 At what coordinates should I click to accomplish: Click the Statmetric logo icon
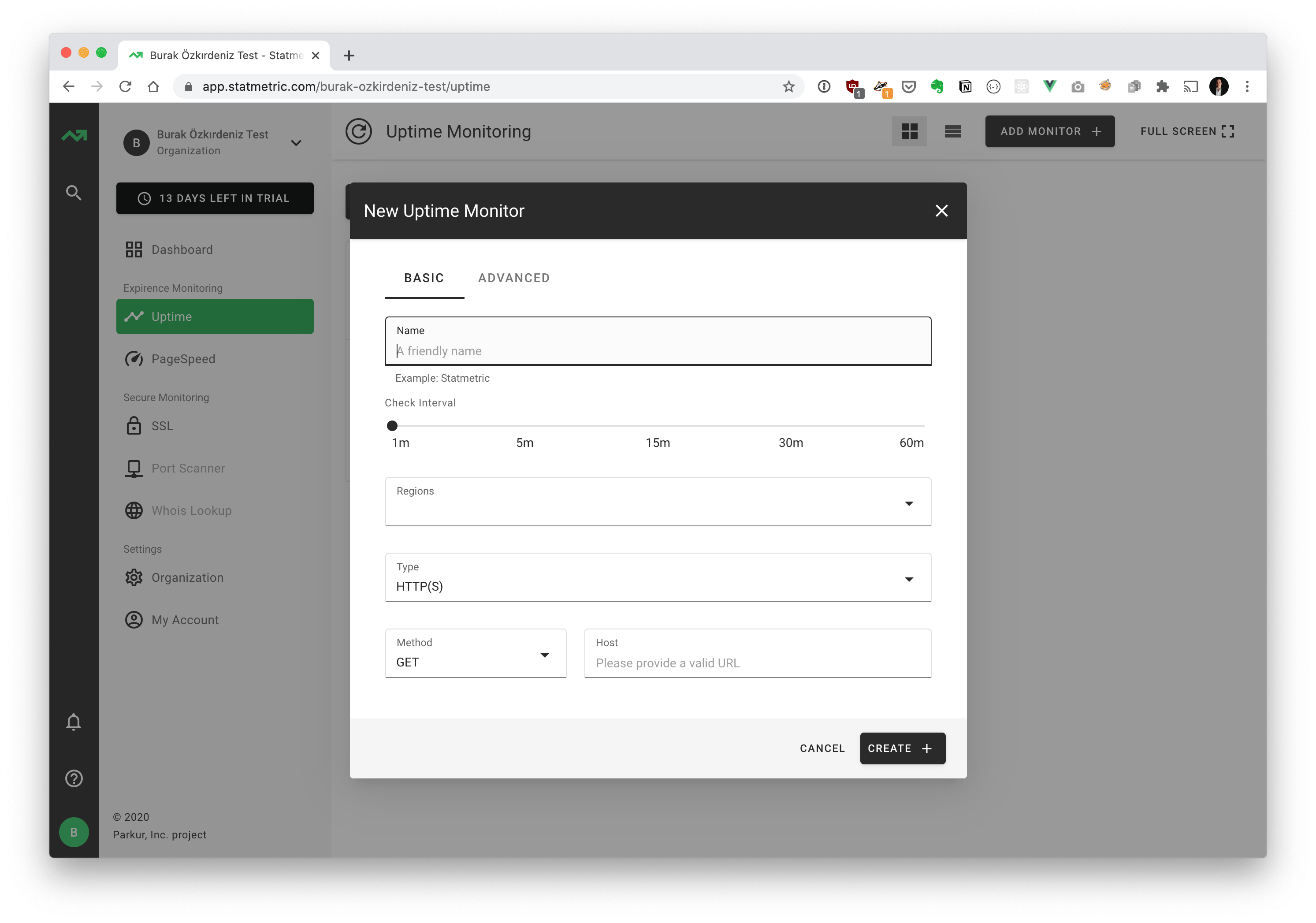[x=74, y=136]
